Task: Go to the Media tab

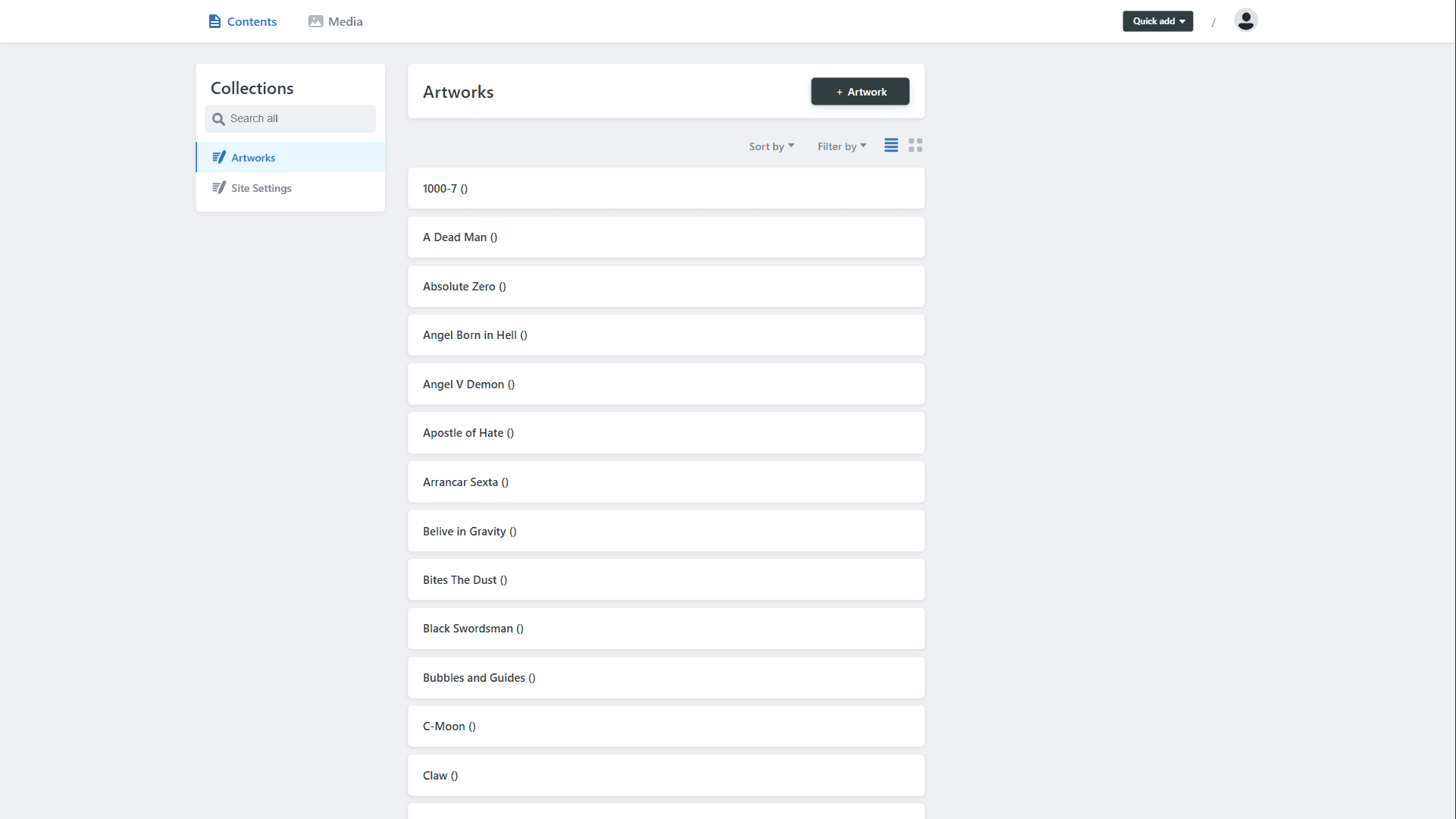Action: (x=336, y=21)
